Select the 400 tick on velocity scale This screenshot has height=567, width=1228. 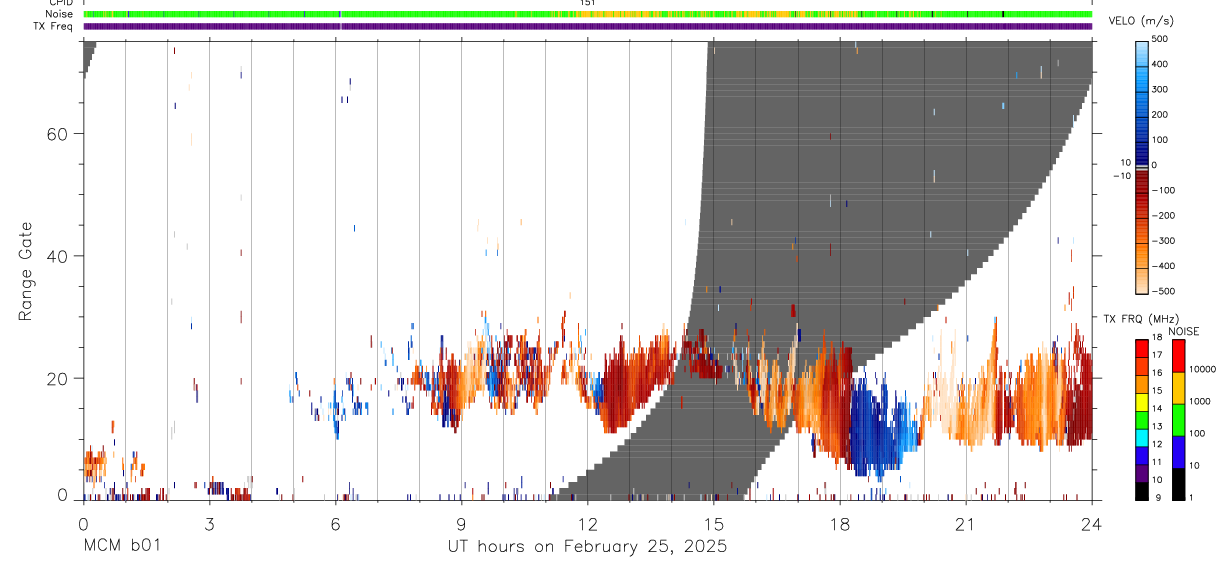click(x=1158, y=64)
